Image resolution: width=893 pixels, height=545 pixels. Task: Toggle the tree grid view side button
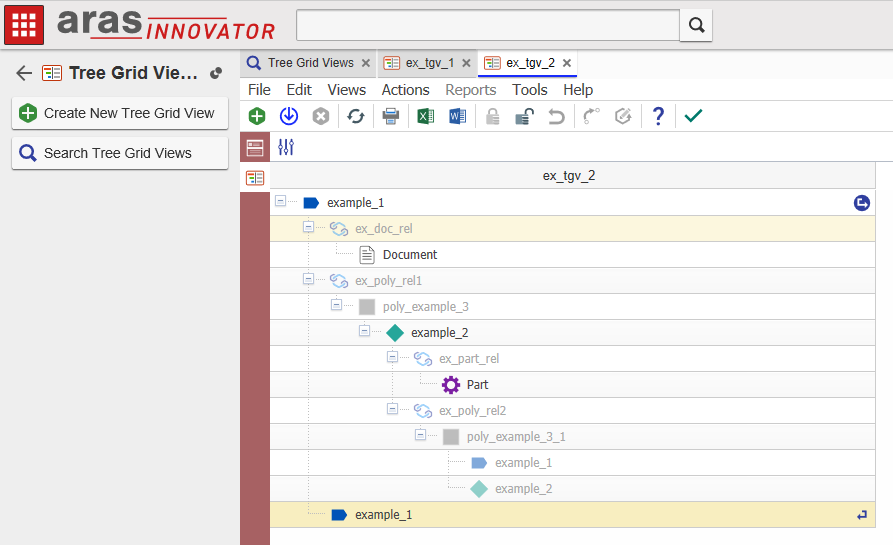tap(255, 177)
